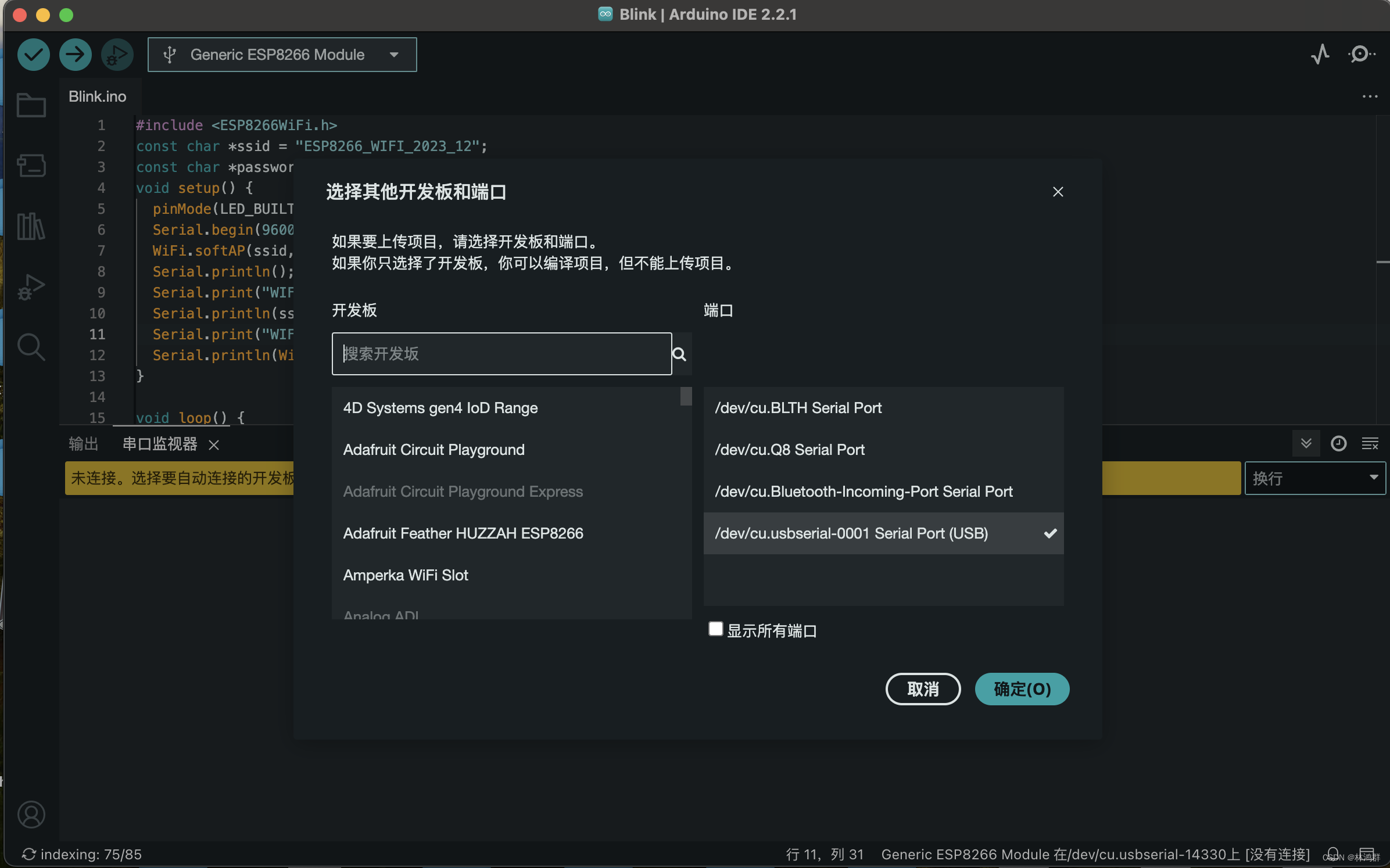Select the Blink.ino editor tab

tap(98, 96)
